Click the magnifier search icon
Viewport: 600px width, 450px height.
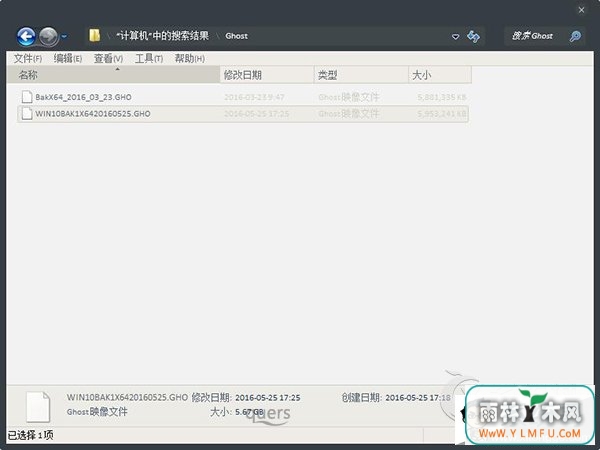point(575,36)
